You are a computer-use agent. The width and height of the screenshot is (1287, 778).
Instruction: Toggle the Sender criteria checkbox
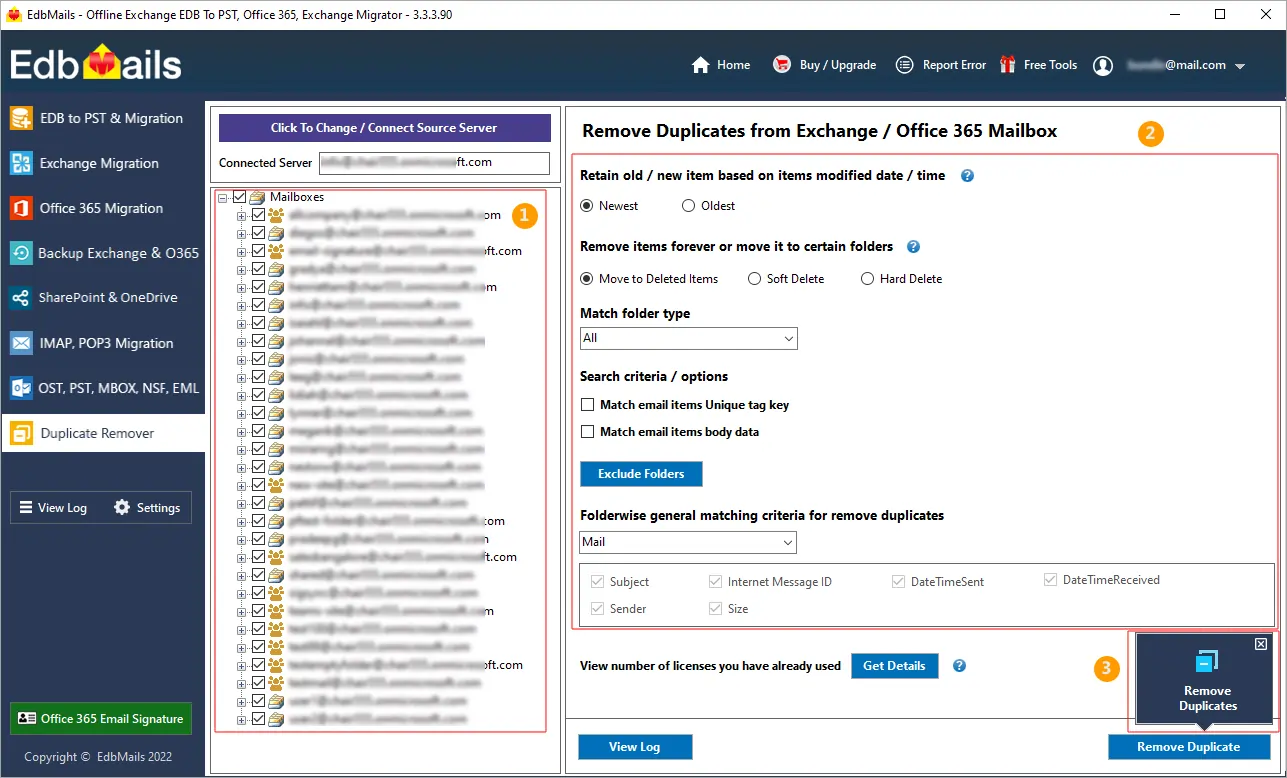597,609
